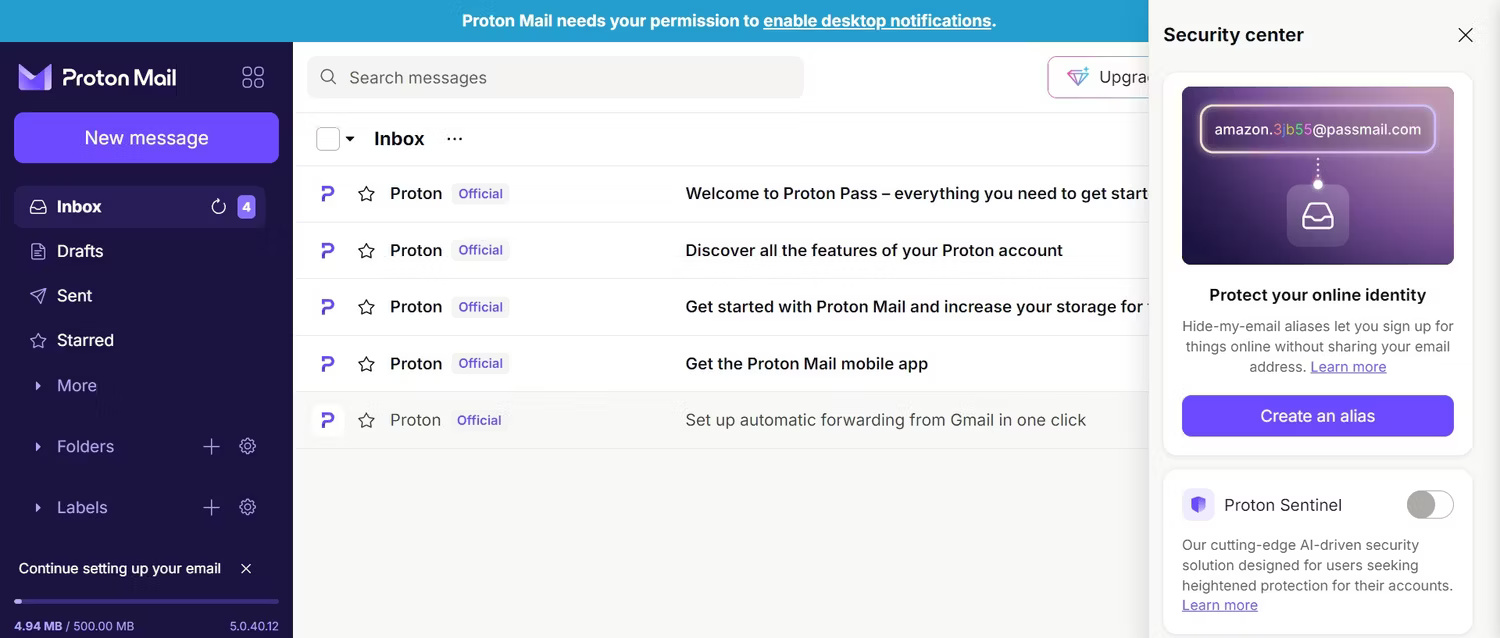Screen dimensions: 1500x638
Task: Open the Inbox more options menu
Action: pyautogui.click(x=454, y=138)
